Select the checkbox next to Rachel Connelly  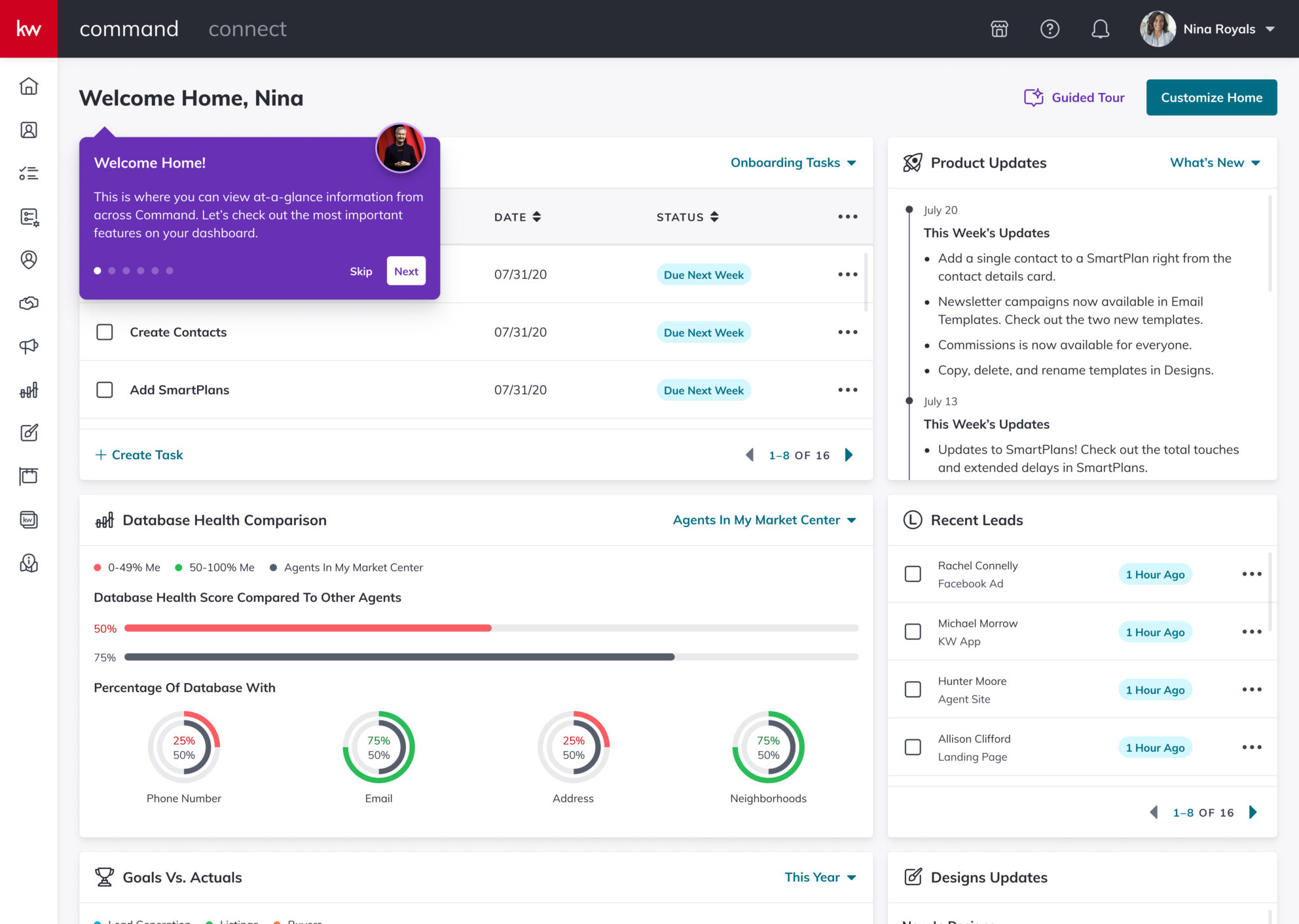[x=913, y=574]
